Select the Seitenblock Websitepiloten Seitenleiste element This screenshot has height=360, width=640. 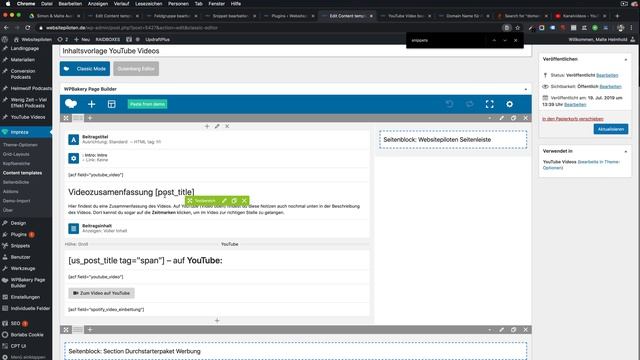point(453,140)
